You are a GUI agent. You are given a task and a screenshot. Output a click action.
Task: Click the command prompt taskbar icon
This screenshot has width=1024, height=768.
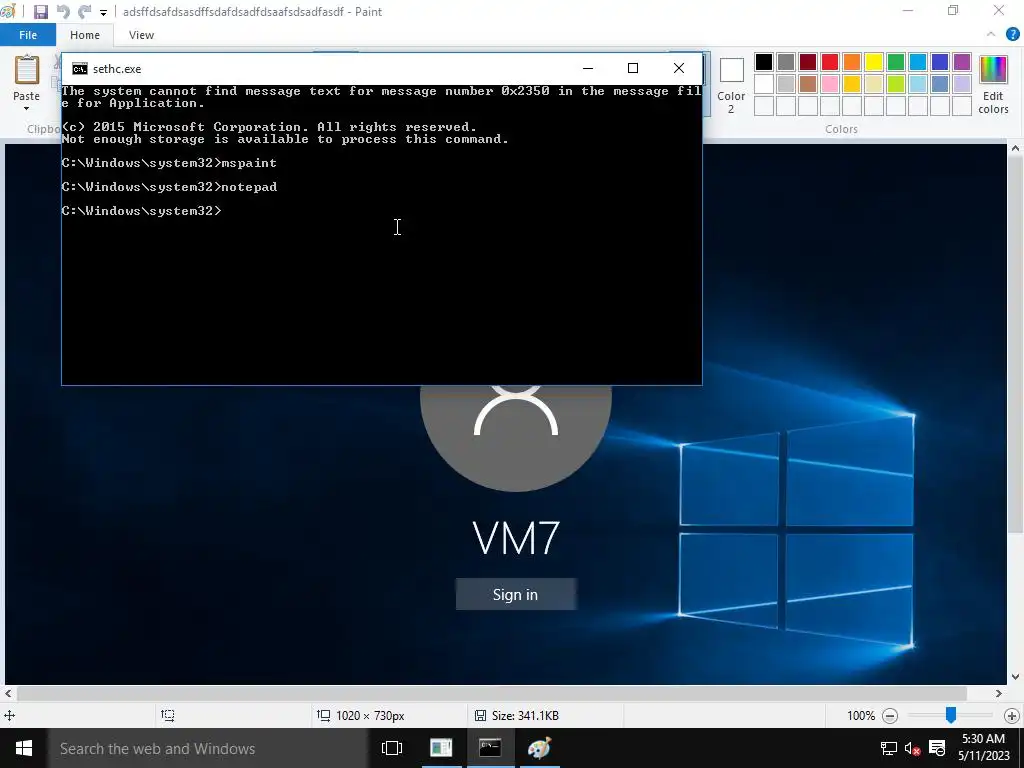tap(490, 748)
